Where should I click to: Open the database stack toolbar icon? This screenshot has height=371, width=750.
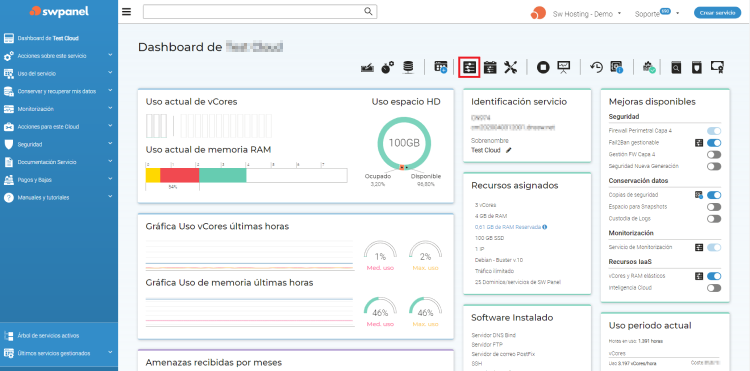408,67
